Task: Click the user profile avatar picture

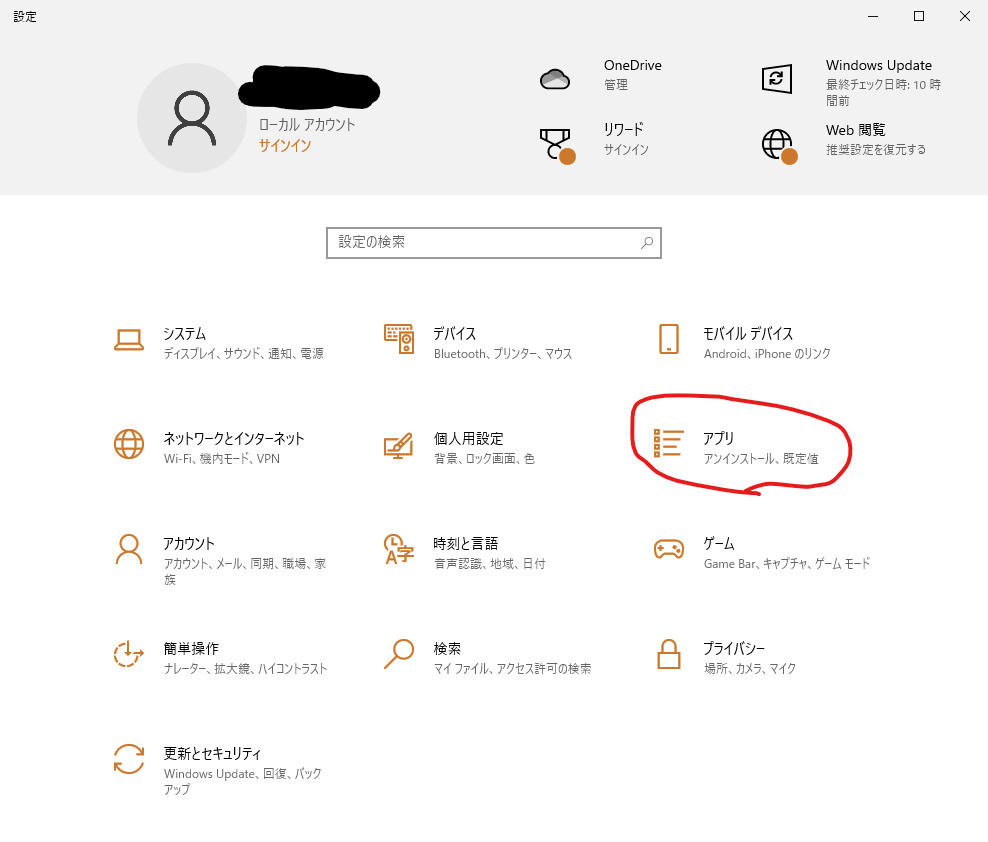Action: point(191,118)
